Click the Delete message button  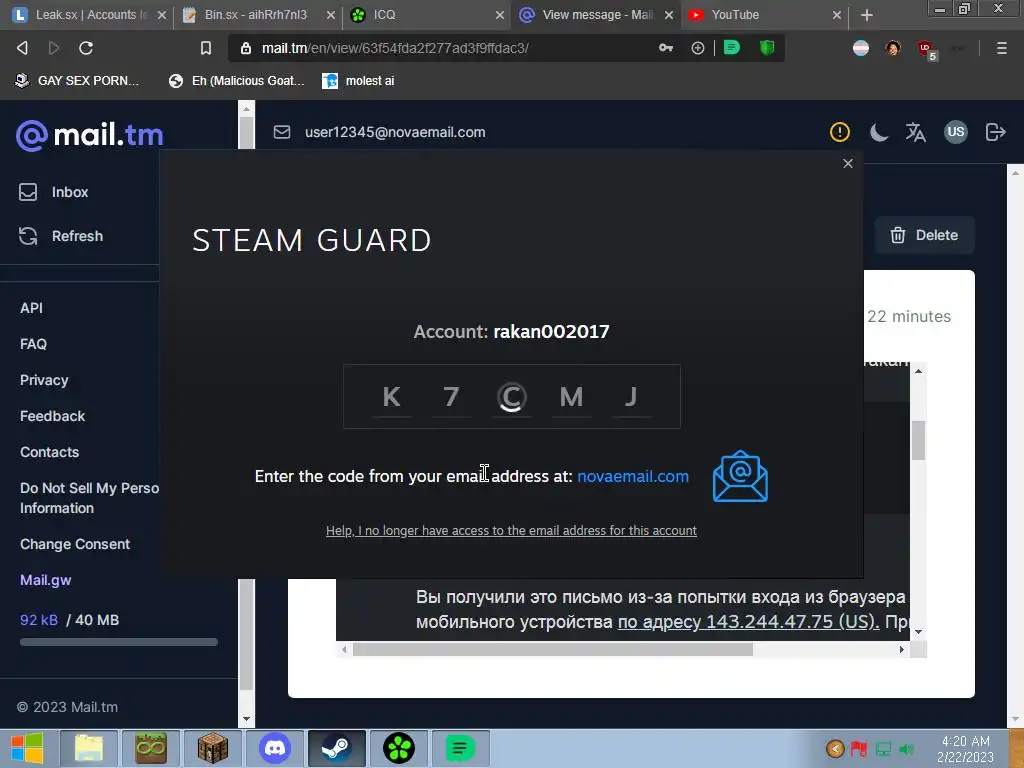(924, 235)
